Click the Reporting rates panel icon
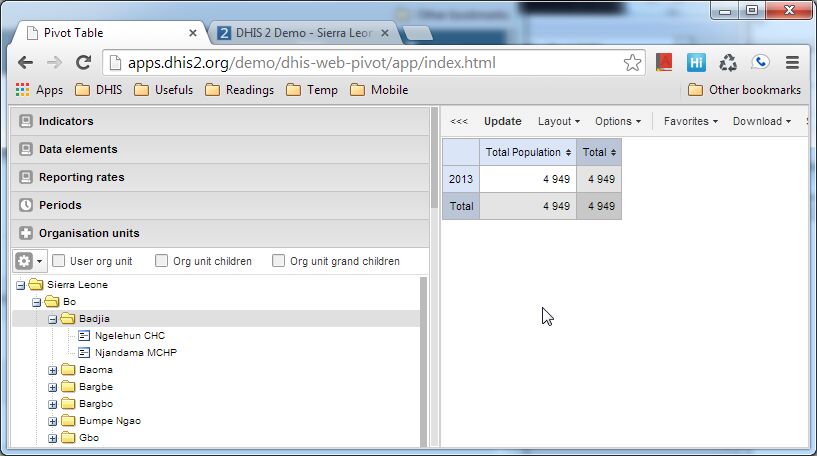The width and height of the screenshot is (817, 456). 26,178
